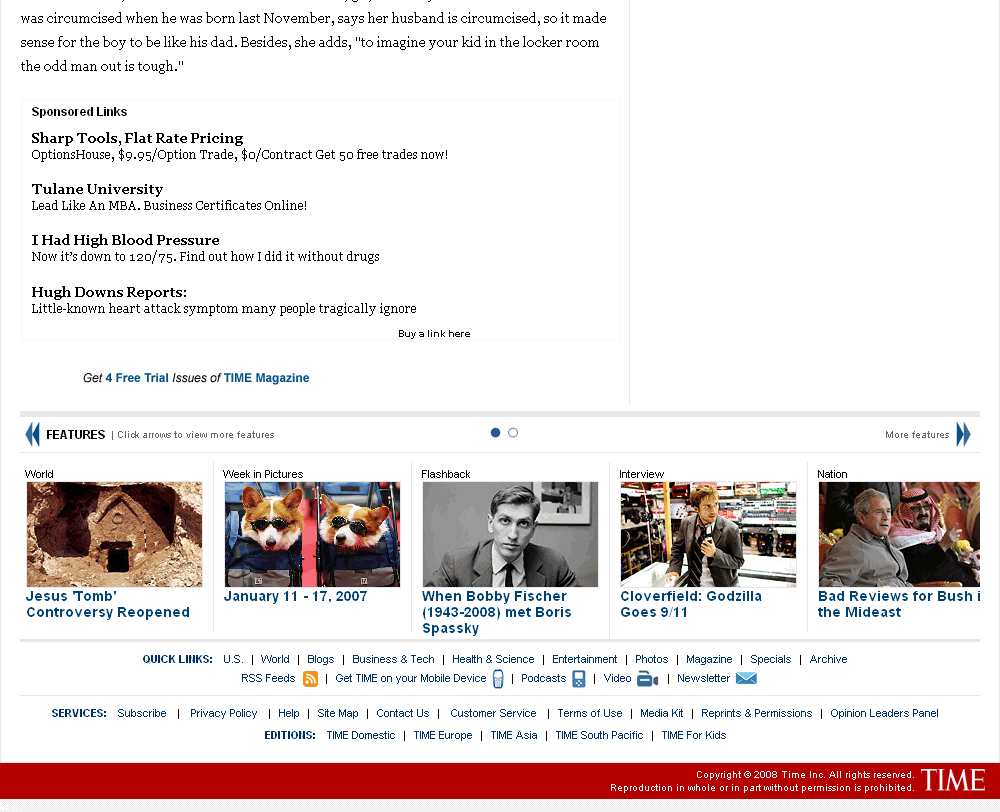Go to Archive quick link
1000x812 pixels.
click(x=828, y=659)
